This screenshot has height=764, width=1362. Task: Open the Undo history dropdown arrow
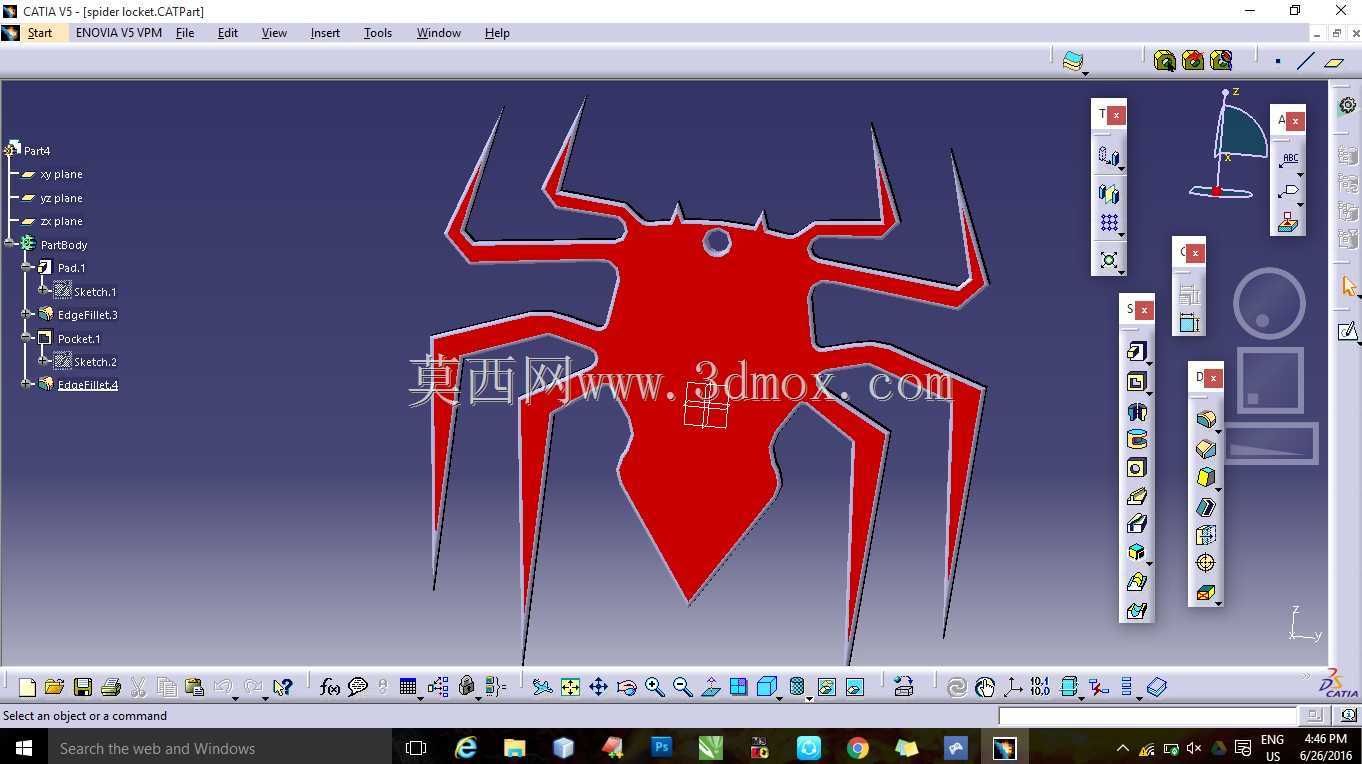235,697
